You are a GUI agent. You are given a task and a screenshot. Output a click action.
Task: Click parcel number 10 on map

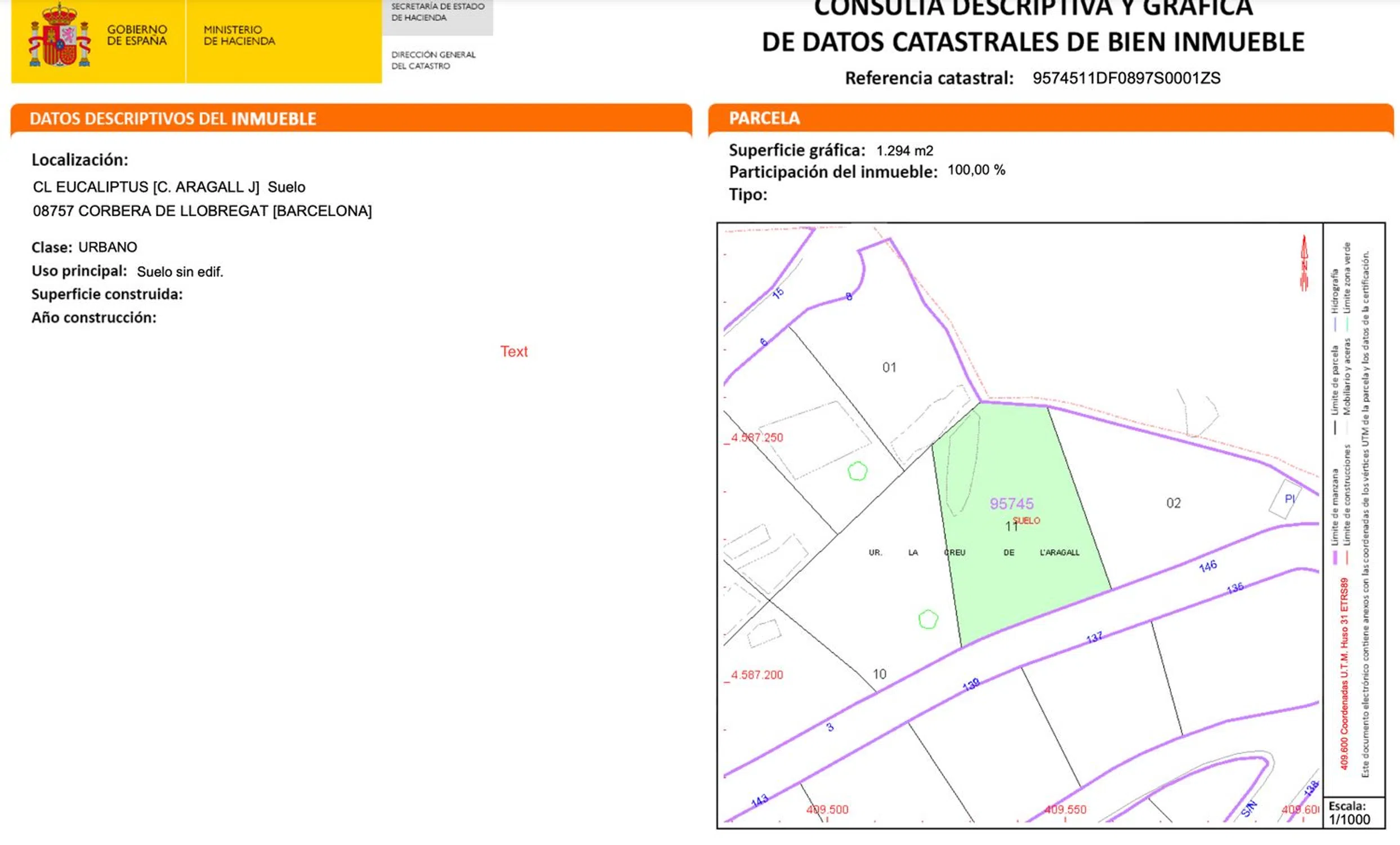880,674
